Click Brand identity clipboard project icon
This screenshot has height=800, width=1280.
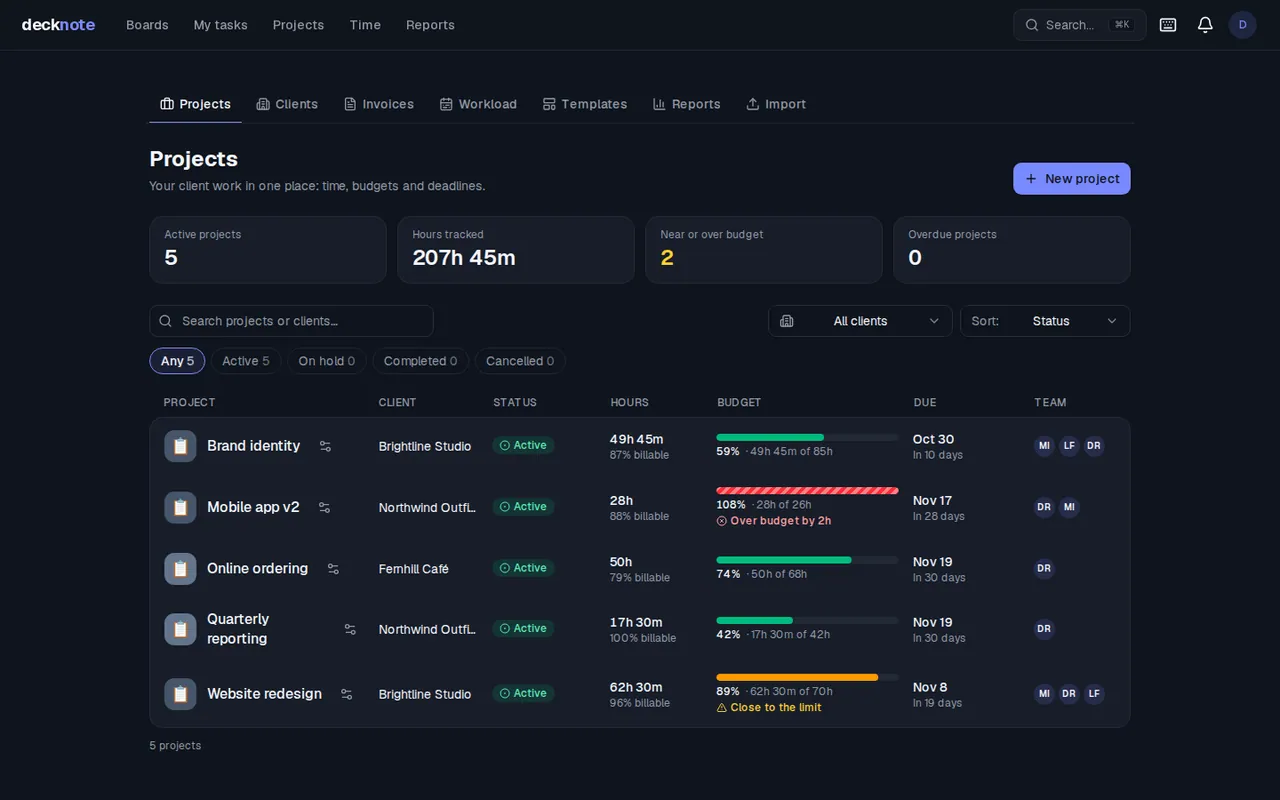(180, 446)
